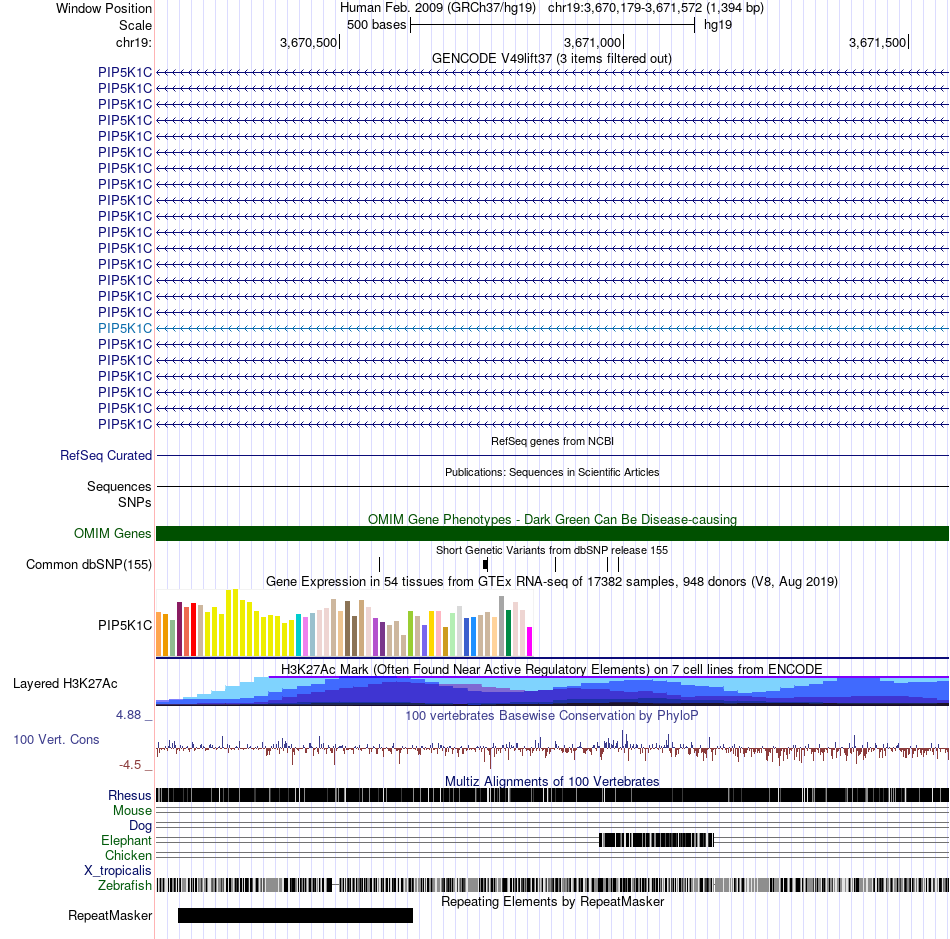The height and width of the screenshot is (939, 950).
Task: Click the 'SNPs' label under Sequences
Action: click(x=135, y=503)
